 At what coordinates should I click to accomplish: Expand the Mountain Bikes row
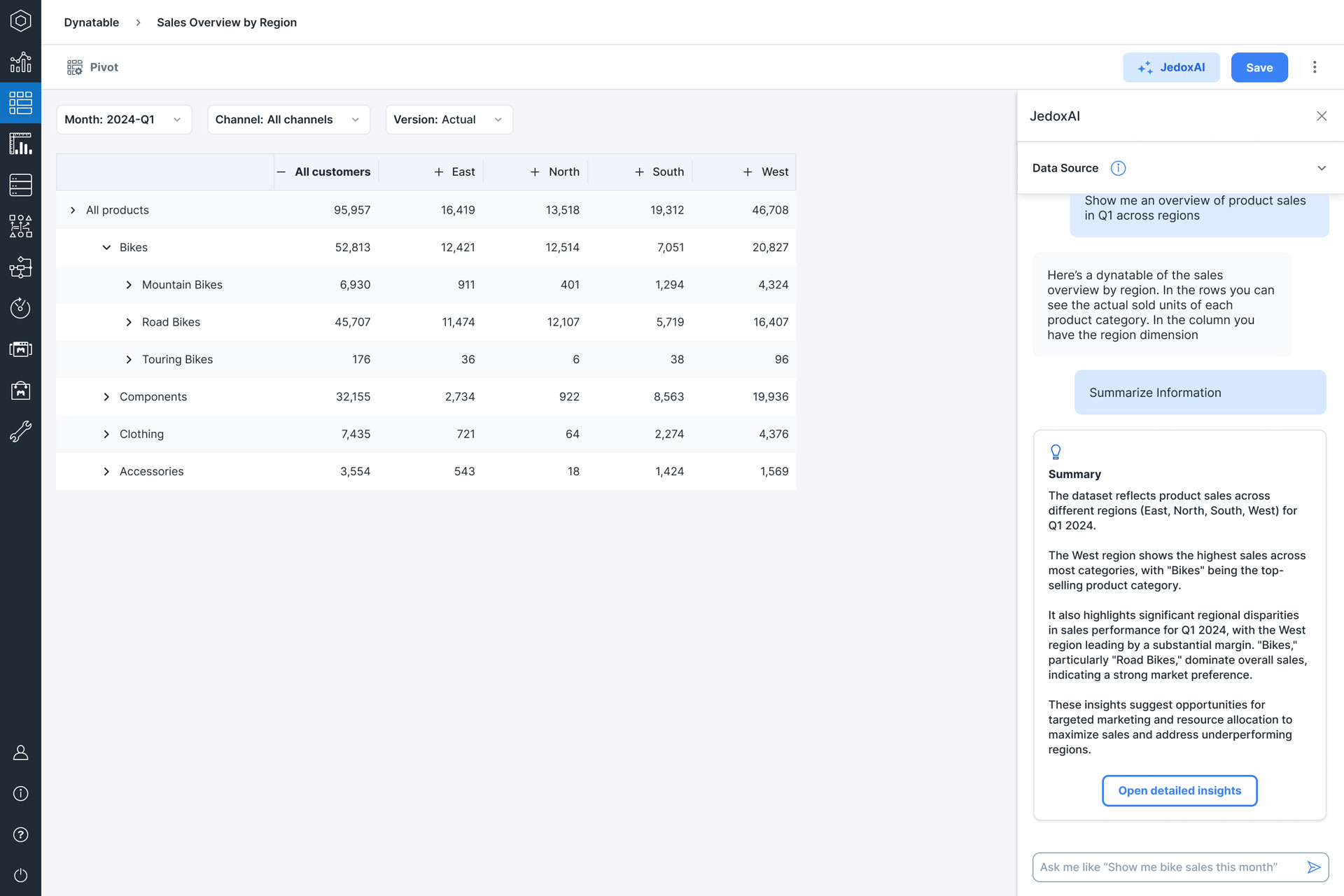tap(129, 285)
